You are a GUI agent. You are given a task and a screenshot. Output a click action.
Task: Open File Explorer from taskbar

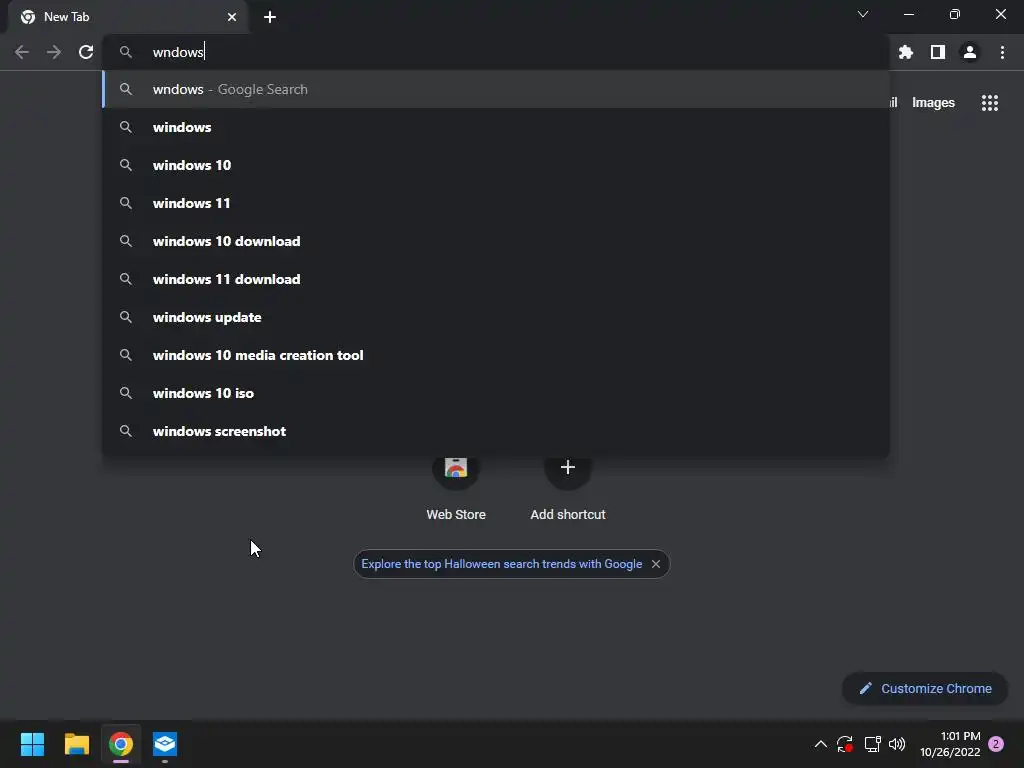point(76,744)
